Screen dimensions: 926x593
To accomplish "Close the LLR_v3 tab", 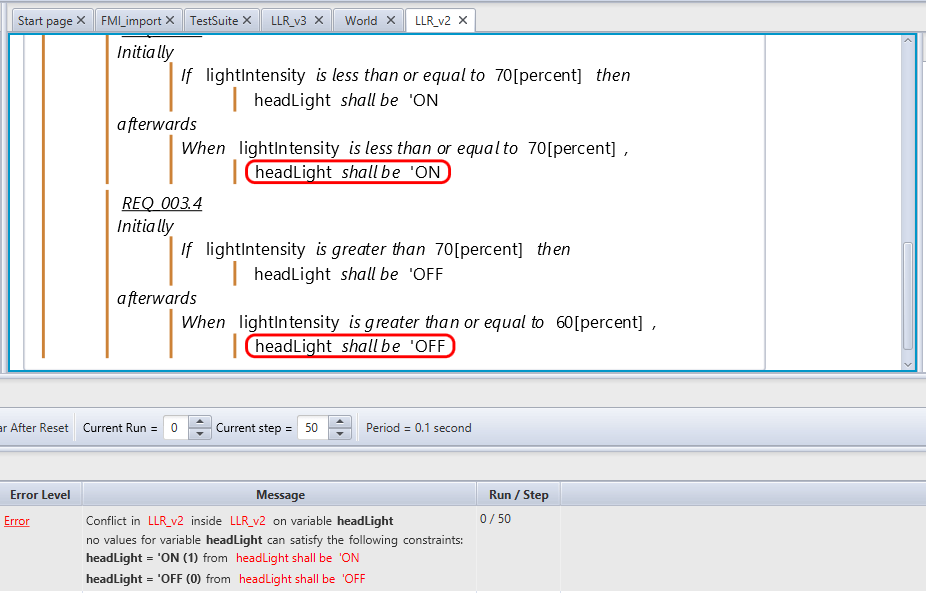I will [319, 20].
